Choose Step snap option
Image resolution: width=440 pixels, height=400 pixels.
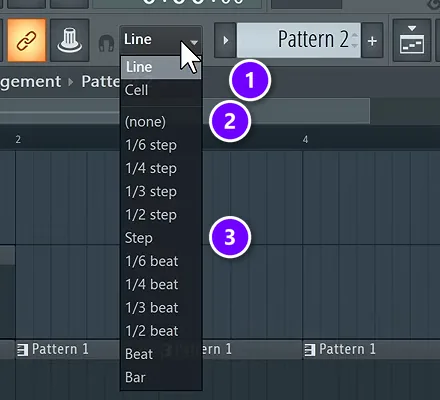pos(161,238)
